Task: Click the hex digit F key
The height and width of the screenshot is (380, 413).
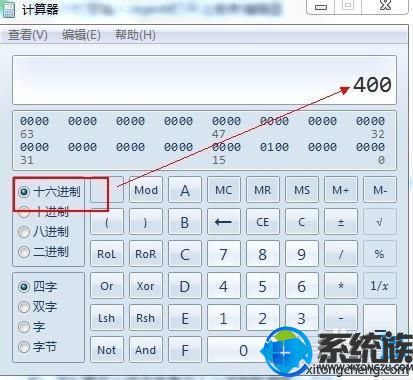Action: pyautogui.click(x=185, y=350)
